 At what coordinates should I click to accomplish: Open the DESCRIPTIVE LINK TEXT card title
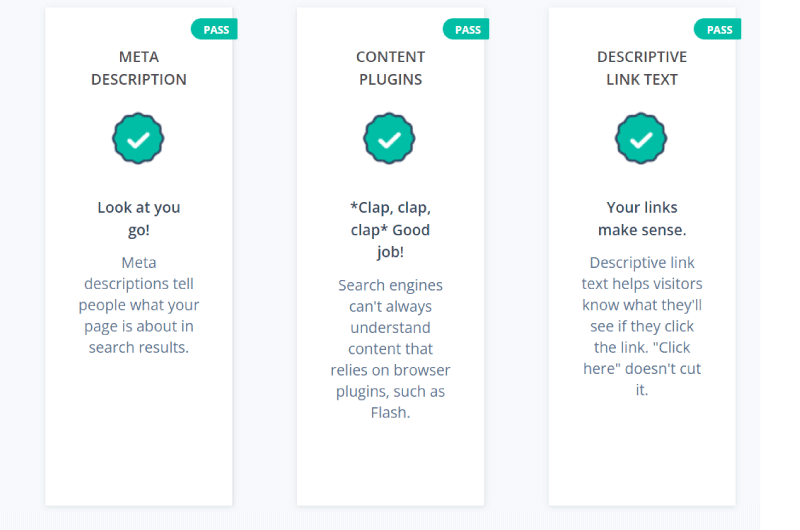point(642,68)
